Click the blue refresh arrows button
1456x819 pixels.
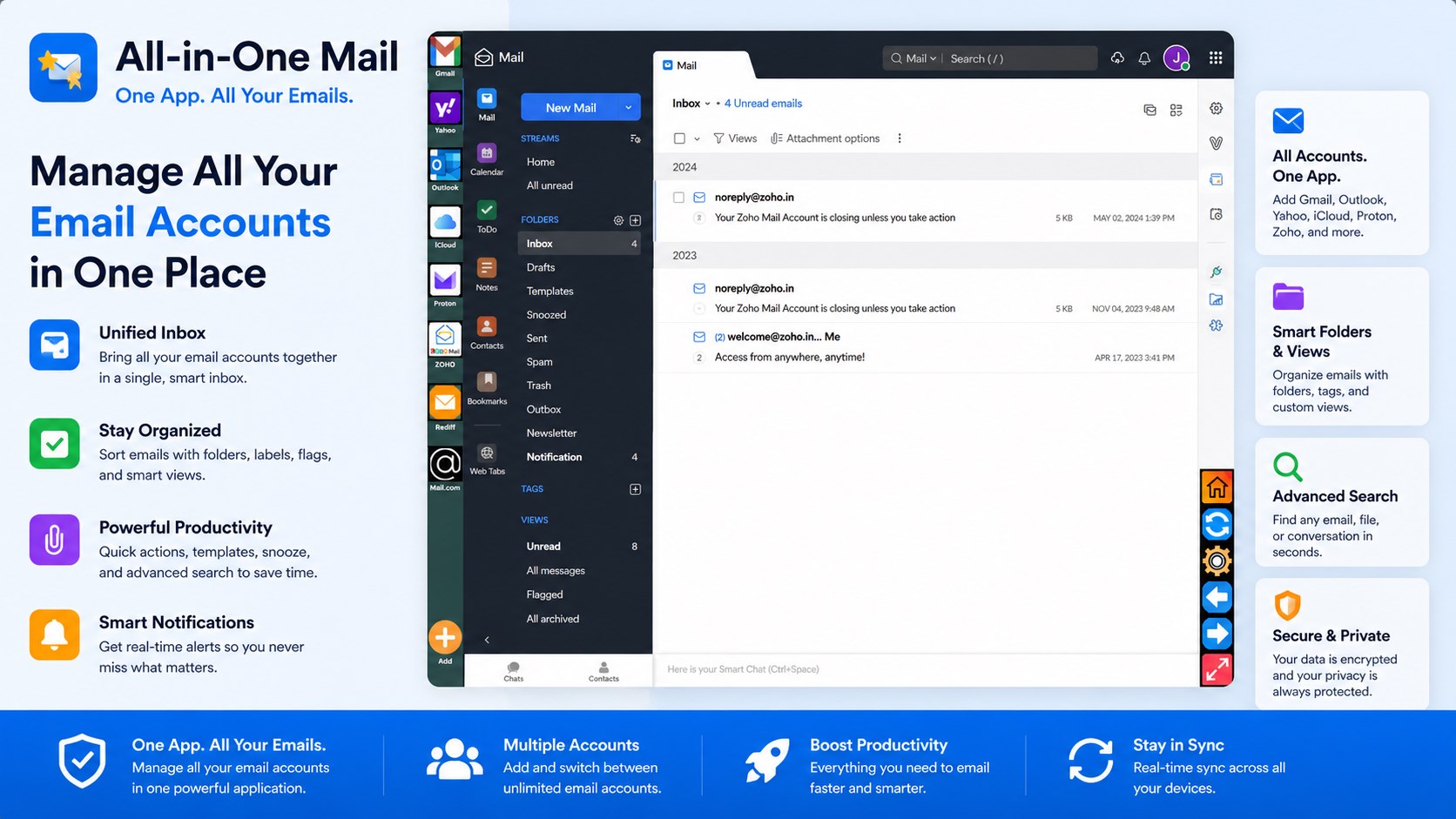coord(1217,525)
